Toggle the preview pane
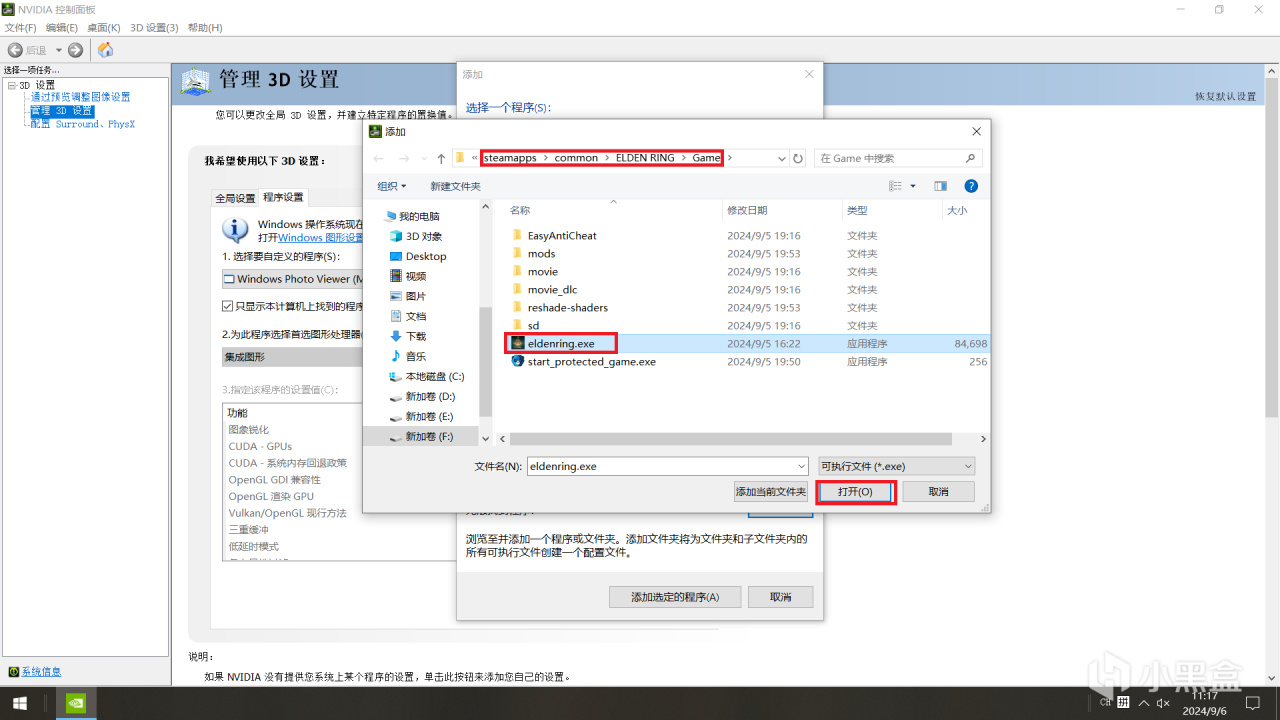 pos(940,186)
